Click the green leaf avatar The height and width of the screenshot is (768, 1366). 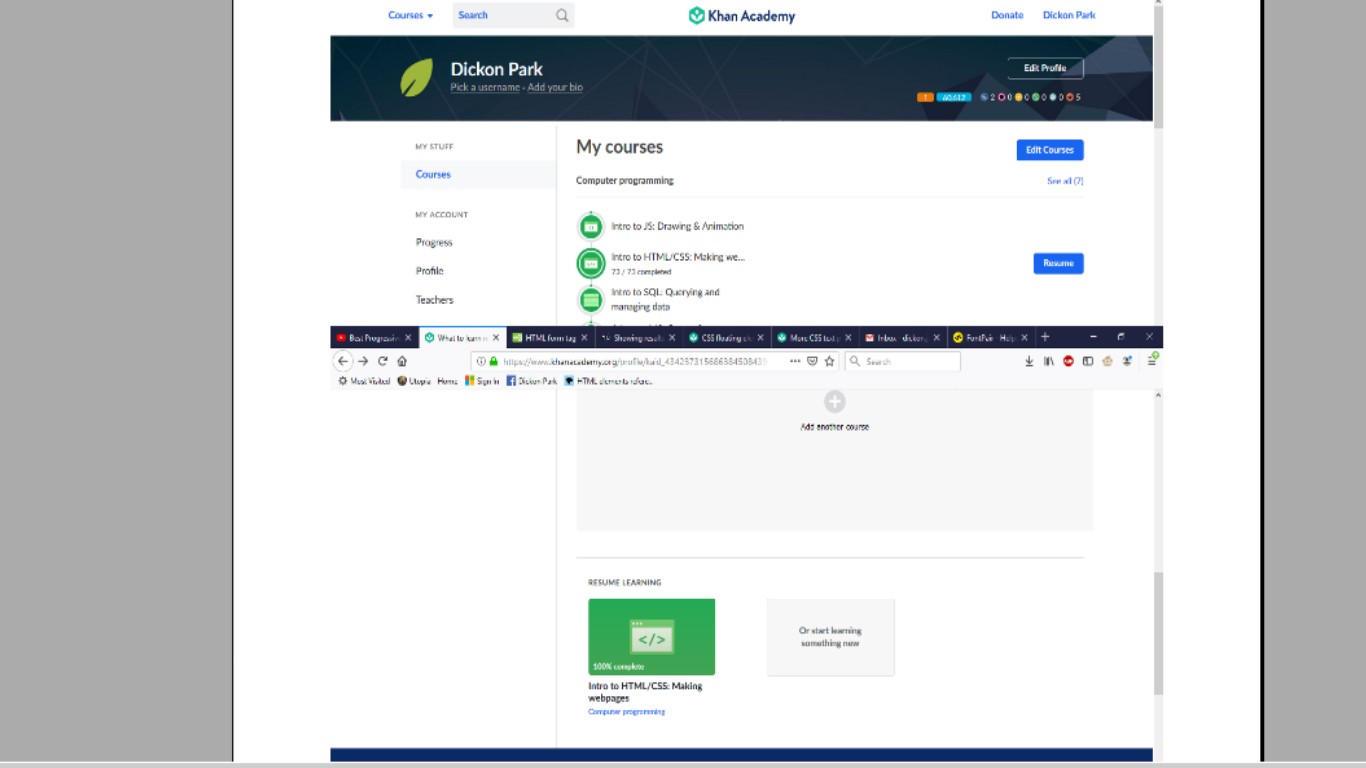pos(416,77)
